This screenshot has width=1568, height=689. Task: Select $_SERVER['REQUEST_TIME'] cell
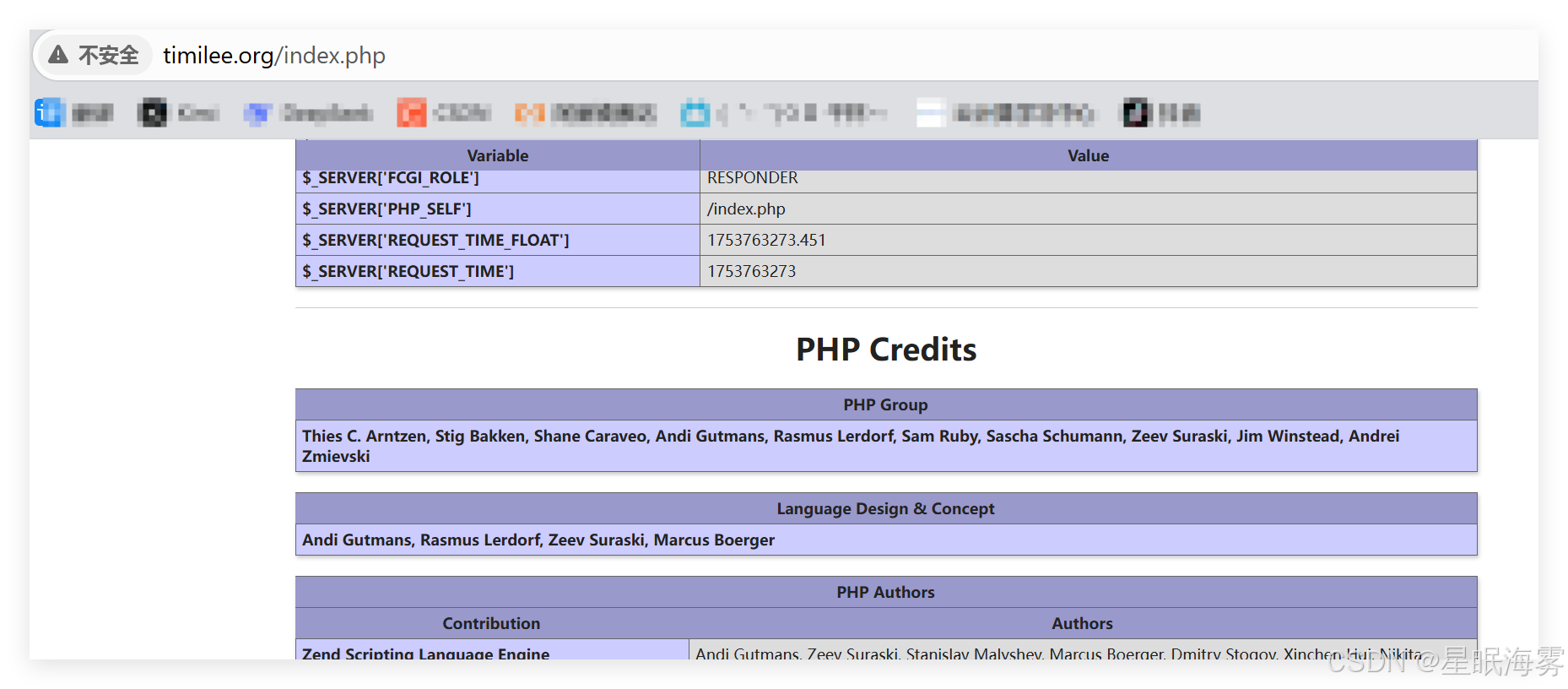click(x=498, y=271)
